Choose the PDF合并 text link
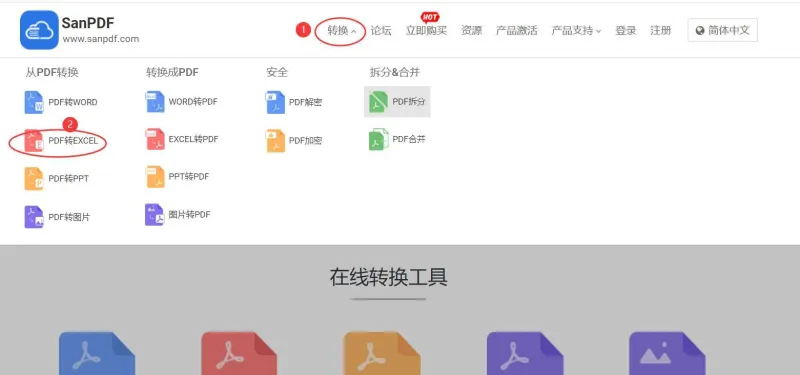The image size is (800, 375). tap(409, 139)
